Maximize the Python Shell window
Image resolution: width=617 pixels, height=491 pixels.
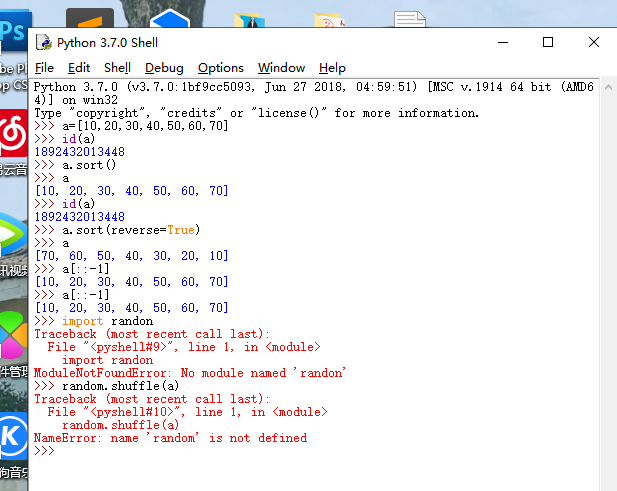(x=548, y=42)
